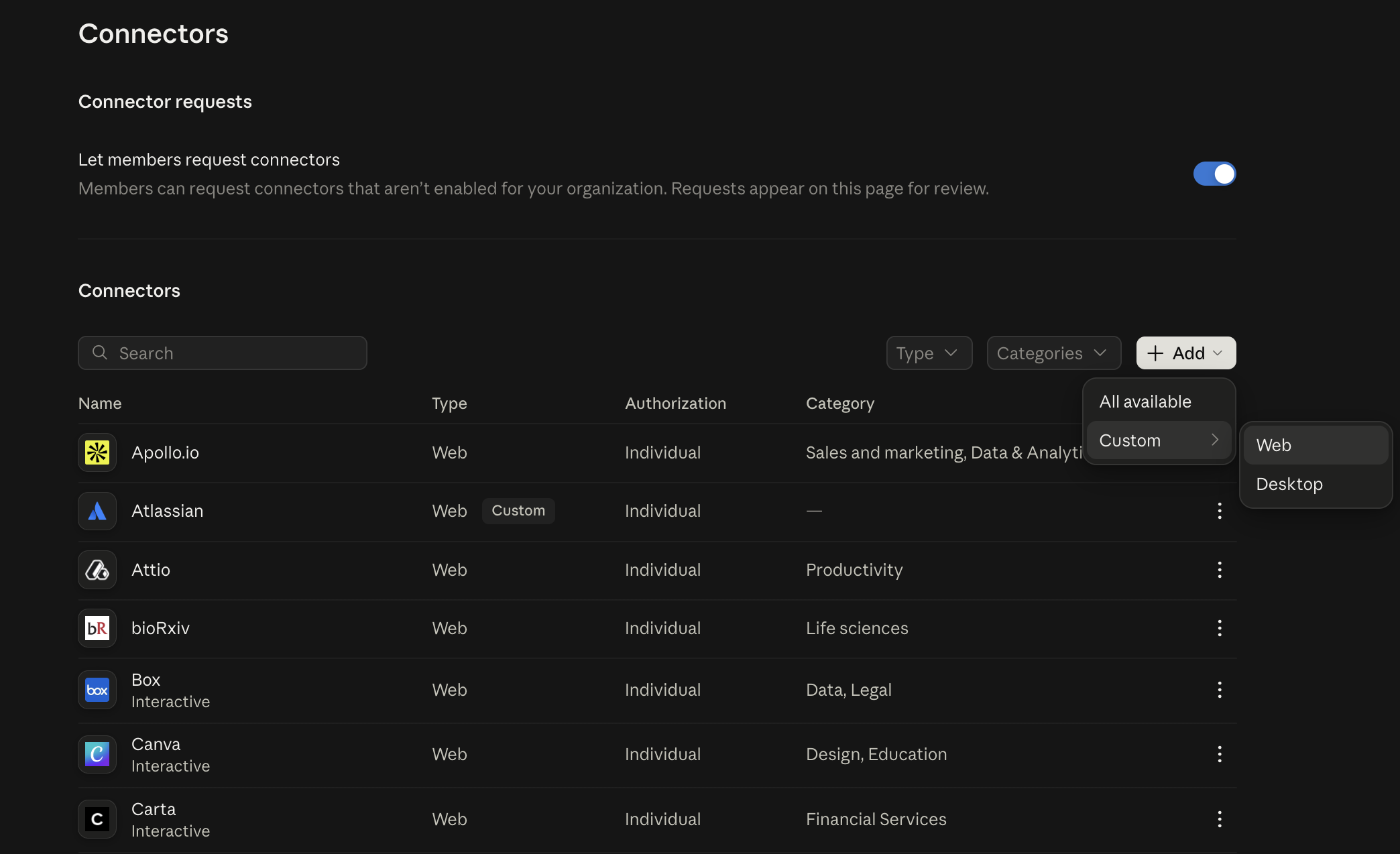
Task: Click the Design, Education category cell
Action: [x=876, y=754]
